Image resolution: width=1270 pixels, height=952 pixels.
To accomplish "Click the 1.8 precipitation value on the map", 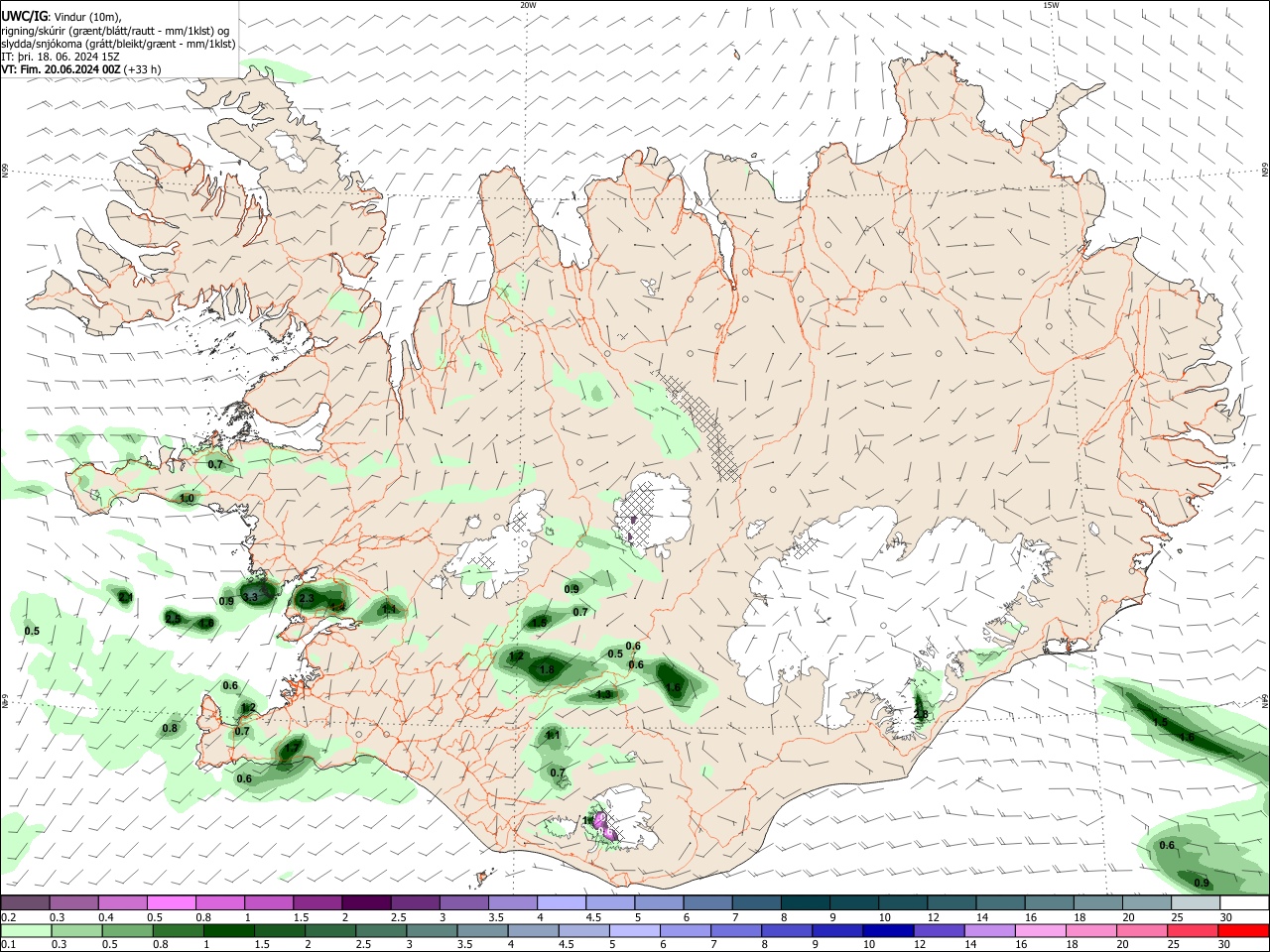I will pyautogui.click(x=547, y=670).
